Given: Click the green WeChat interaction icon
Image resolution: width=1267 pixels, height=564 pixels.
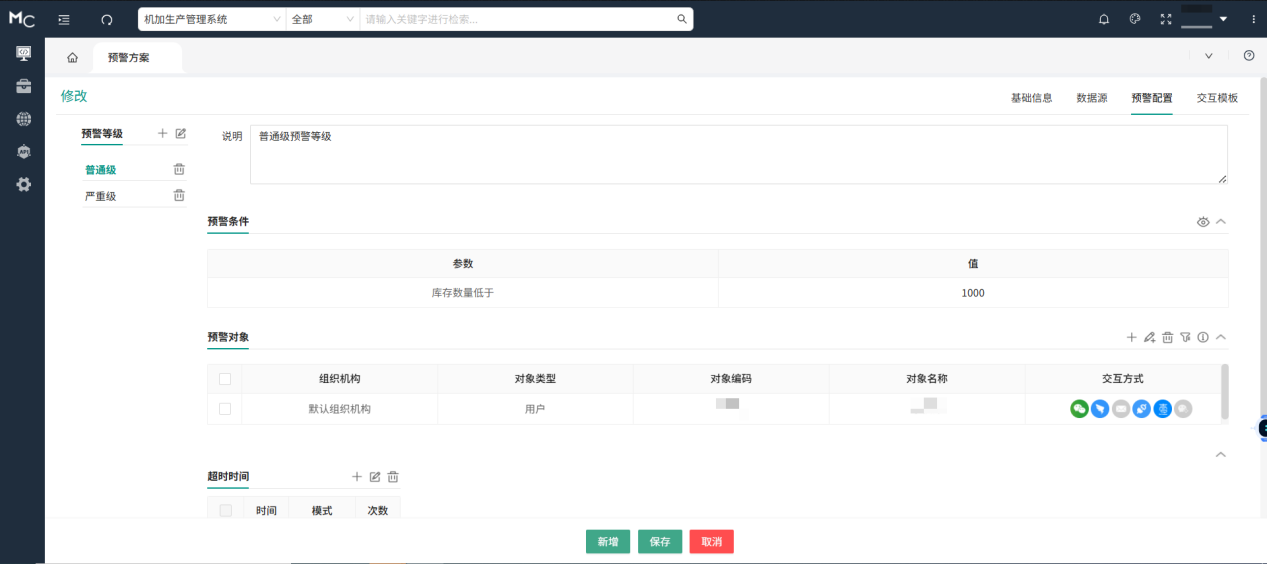Looking at the screenshot, I should point(1079,408).
